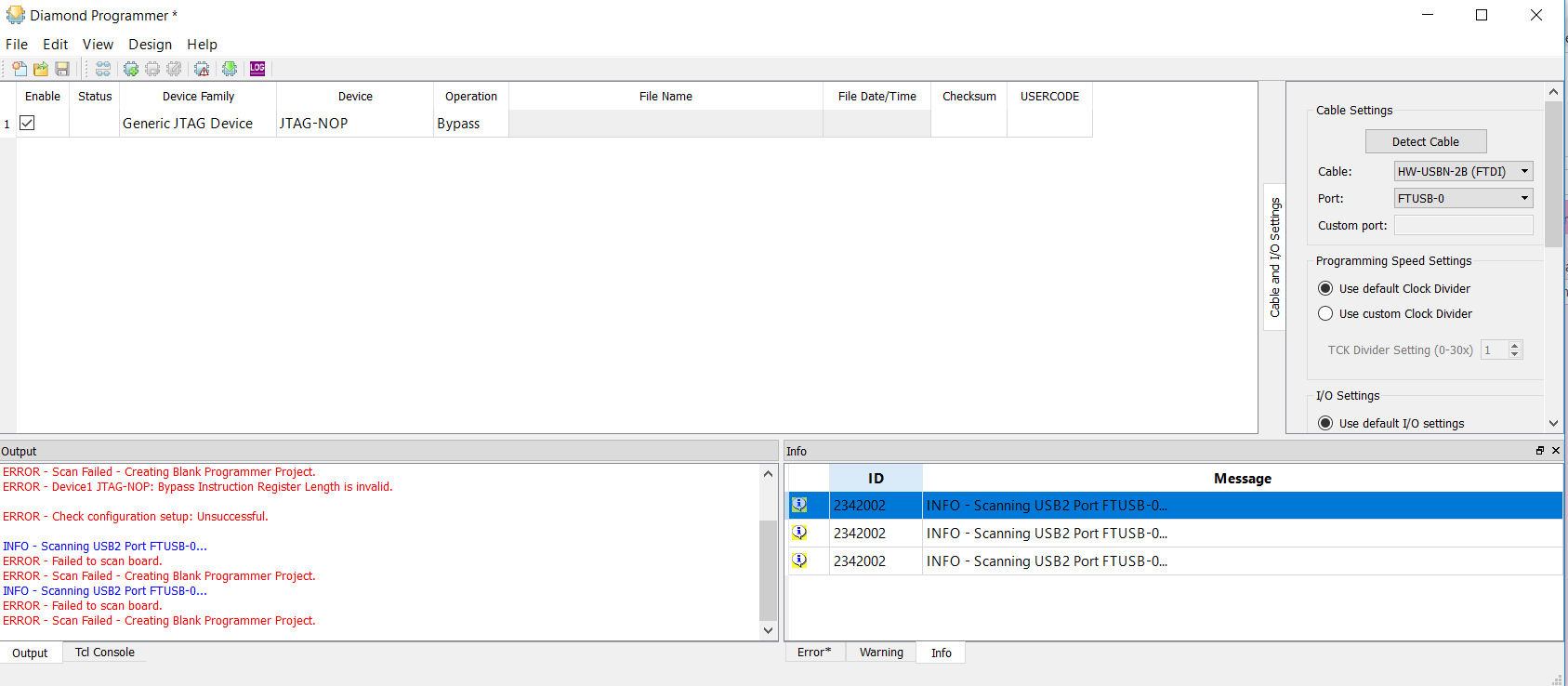Open the Design menu

click(x=150, y=45)
